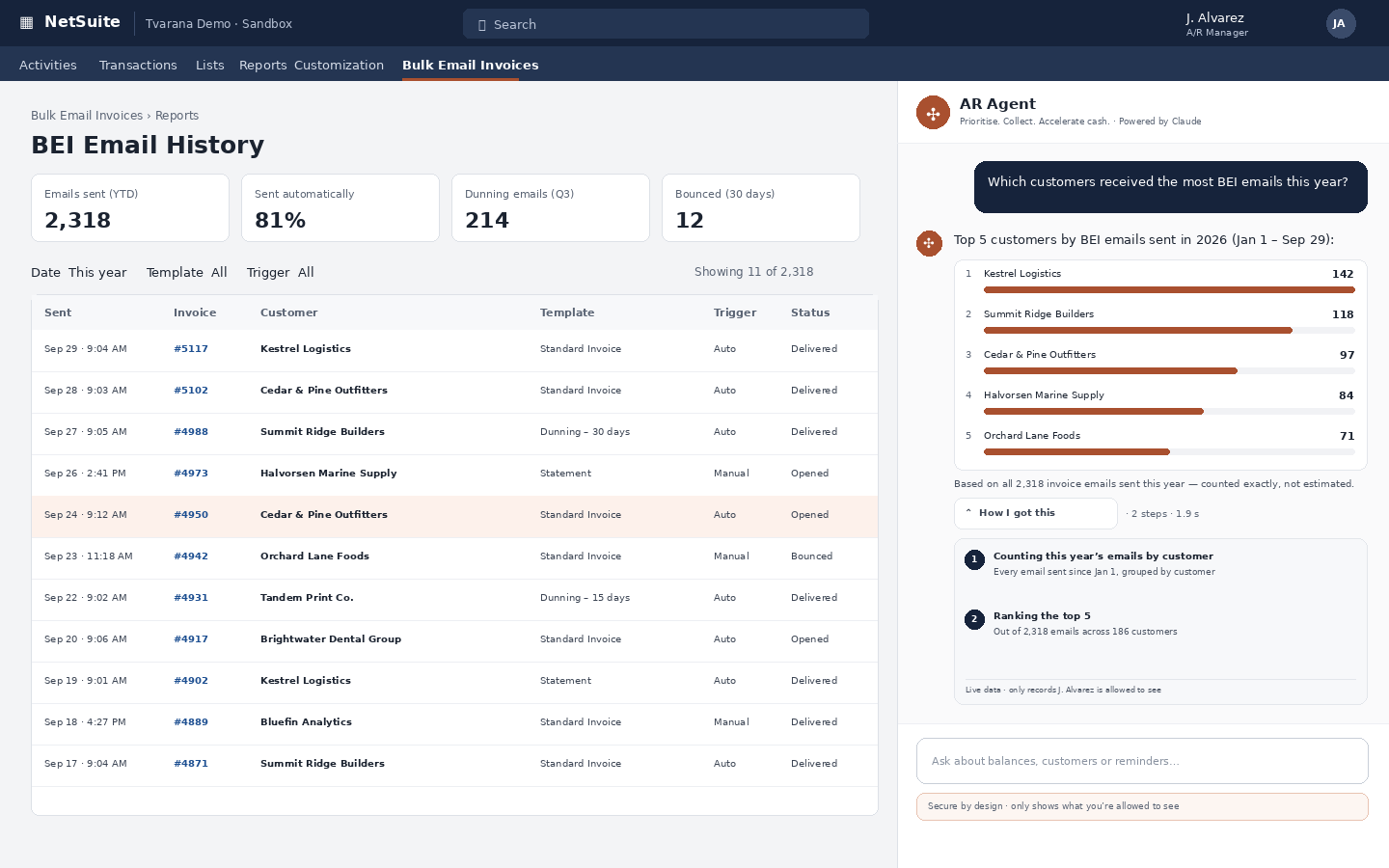
Task: Open the JA user avatar menu
Action: [x=1341, y=24]
